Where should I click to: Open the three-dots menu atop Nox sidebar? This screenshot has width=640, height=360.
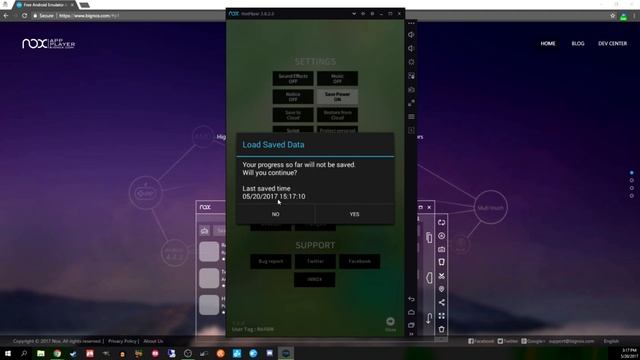point(411,23)
